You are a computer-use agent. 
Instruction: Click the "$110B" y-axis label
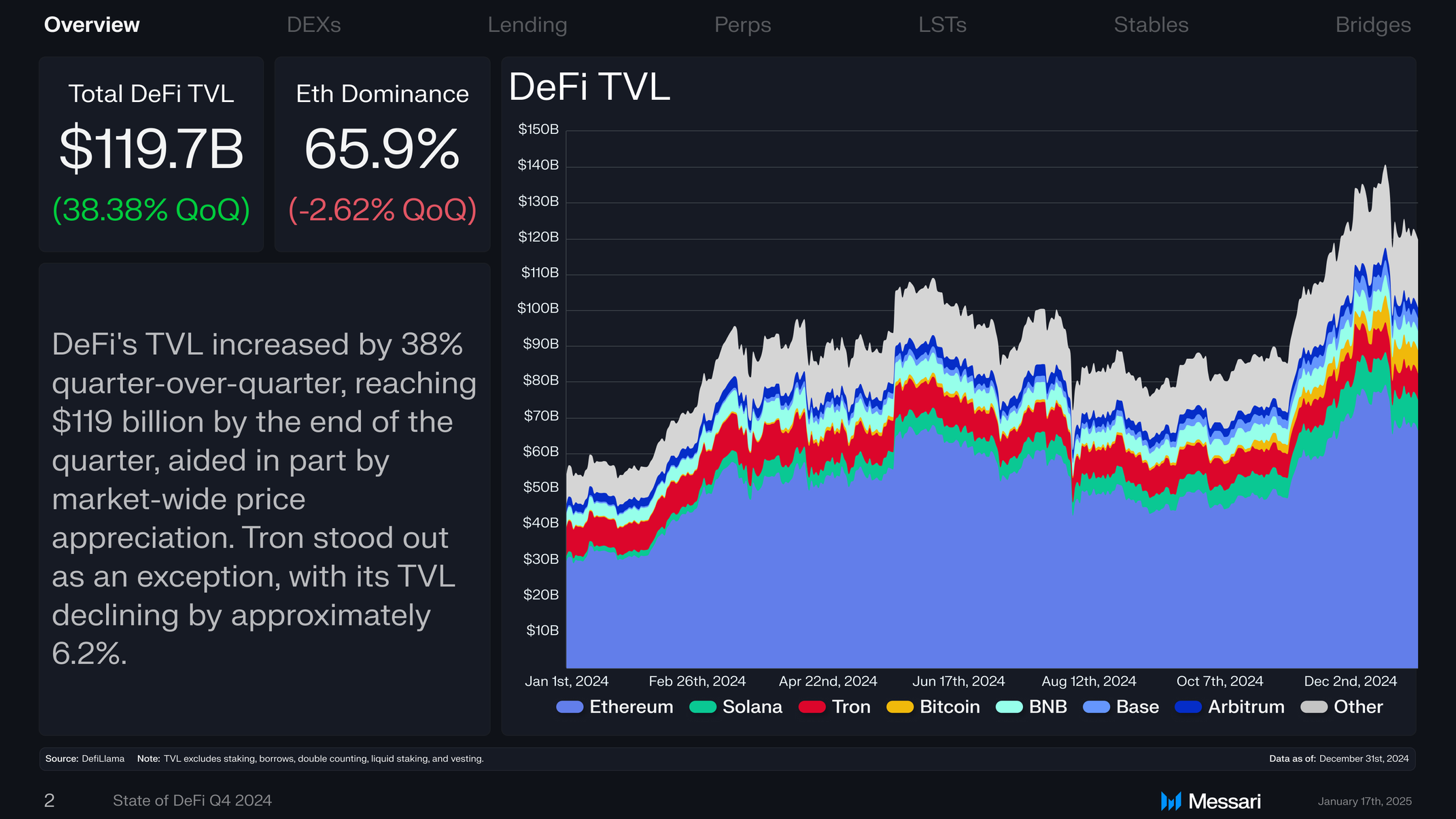point(540,273)
